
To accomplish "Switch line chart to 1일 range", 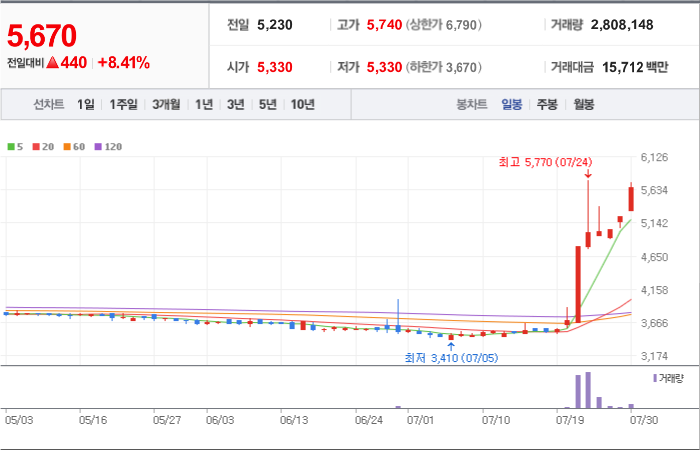I will tap(85, 104).
